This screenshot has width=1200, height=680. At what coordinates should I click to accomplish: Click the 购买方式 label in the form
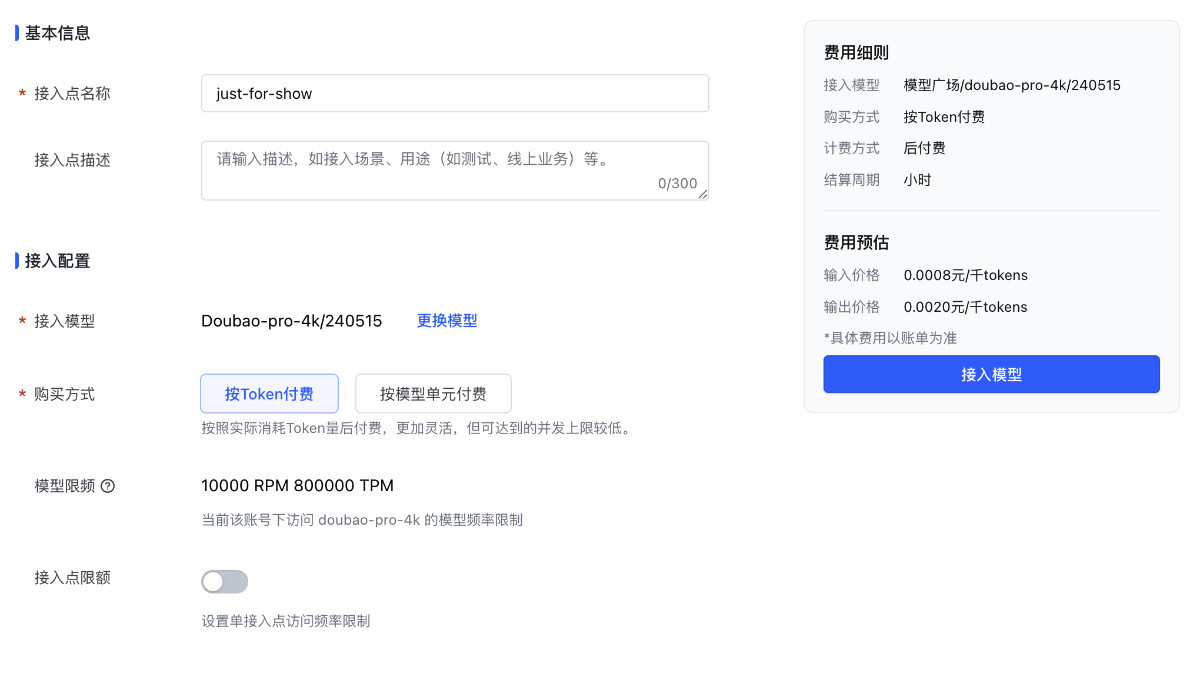pyautogui.click(x=65, y=394)
